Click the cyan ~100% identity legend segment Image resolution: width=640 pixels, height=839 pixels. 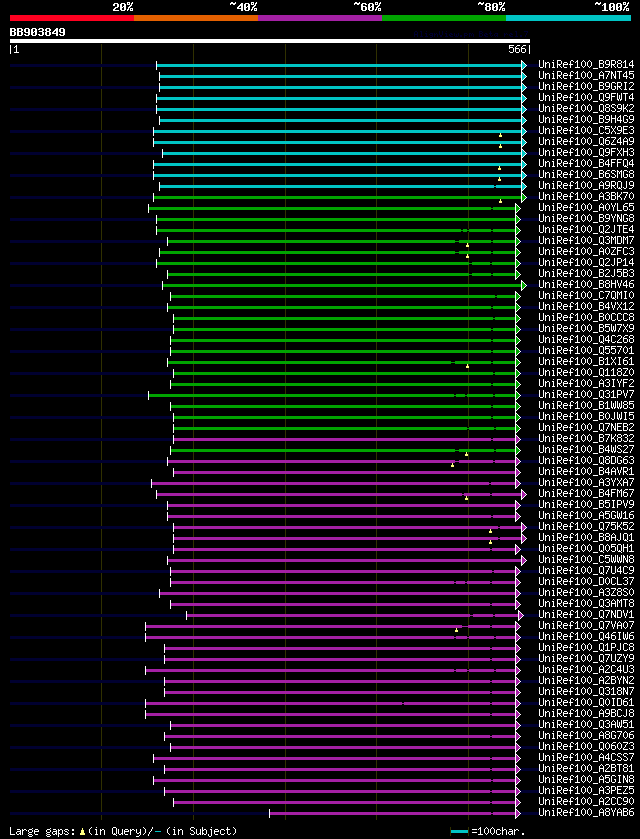[568, 18]
